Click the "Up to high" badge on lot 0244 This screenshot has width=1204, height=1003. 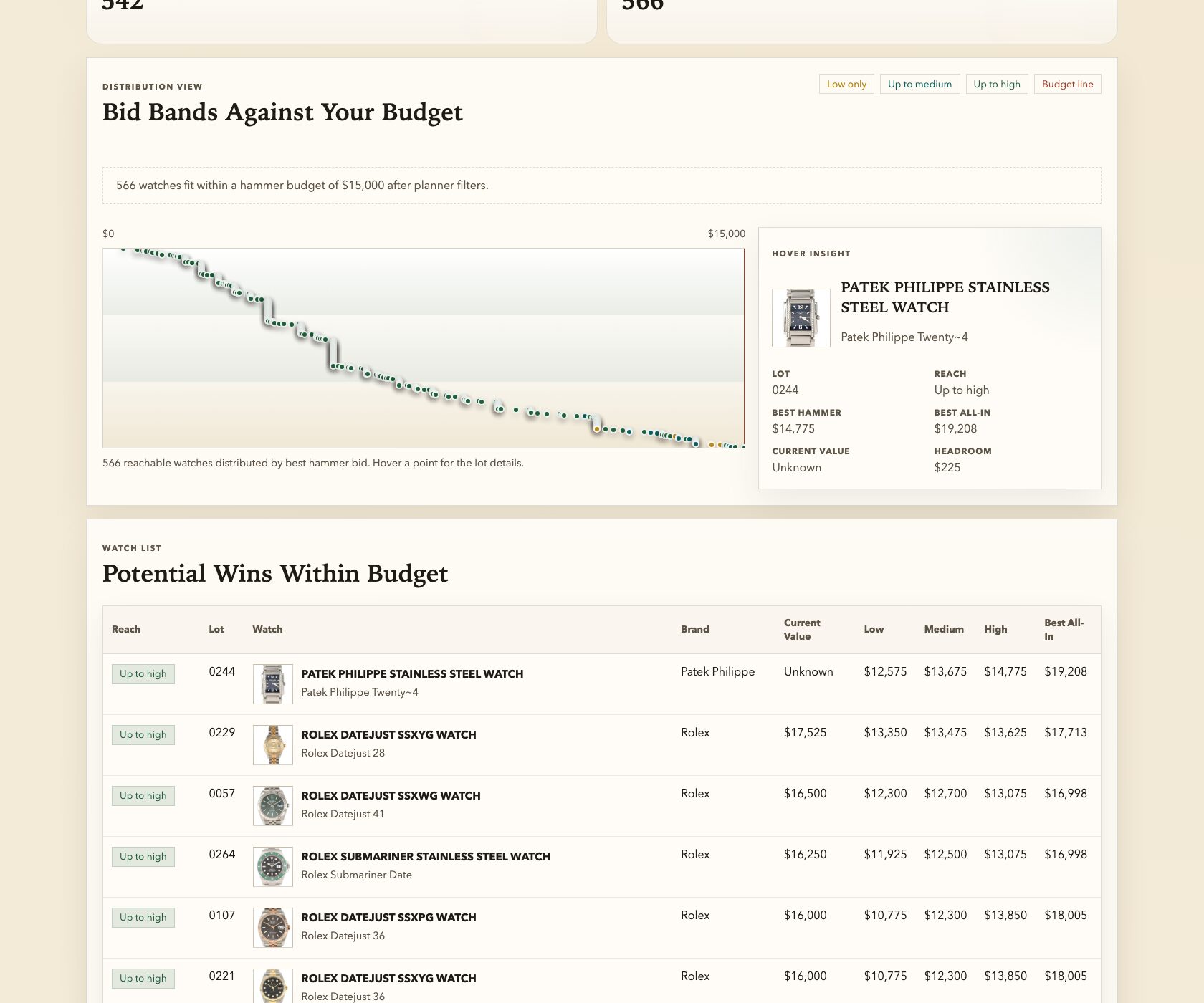tap(143, 673)
